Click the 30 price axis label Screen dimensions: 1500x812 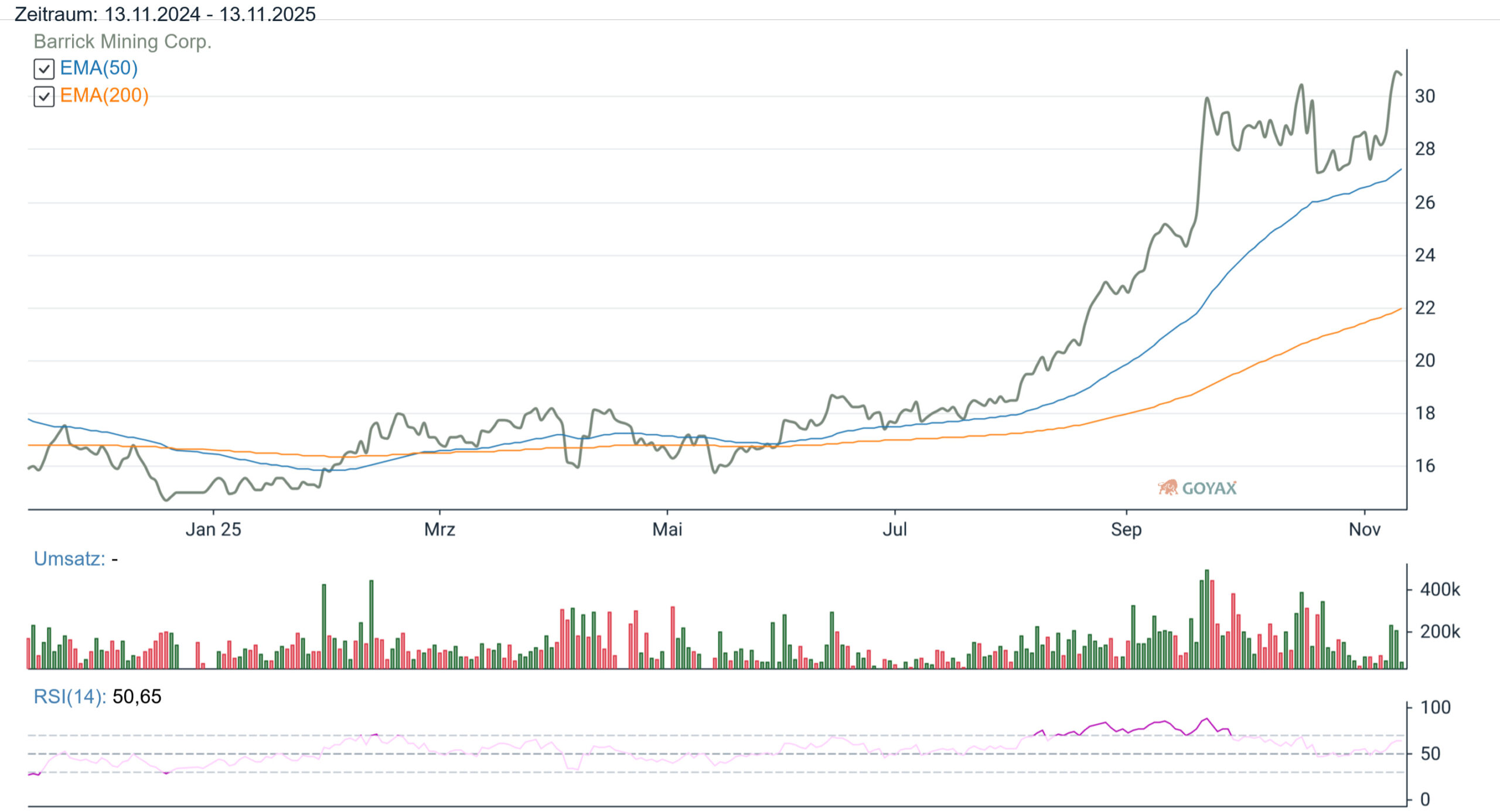click(x=1425, y=96)
